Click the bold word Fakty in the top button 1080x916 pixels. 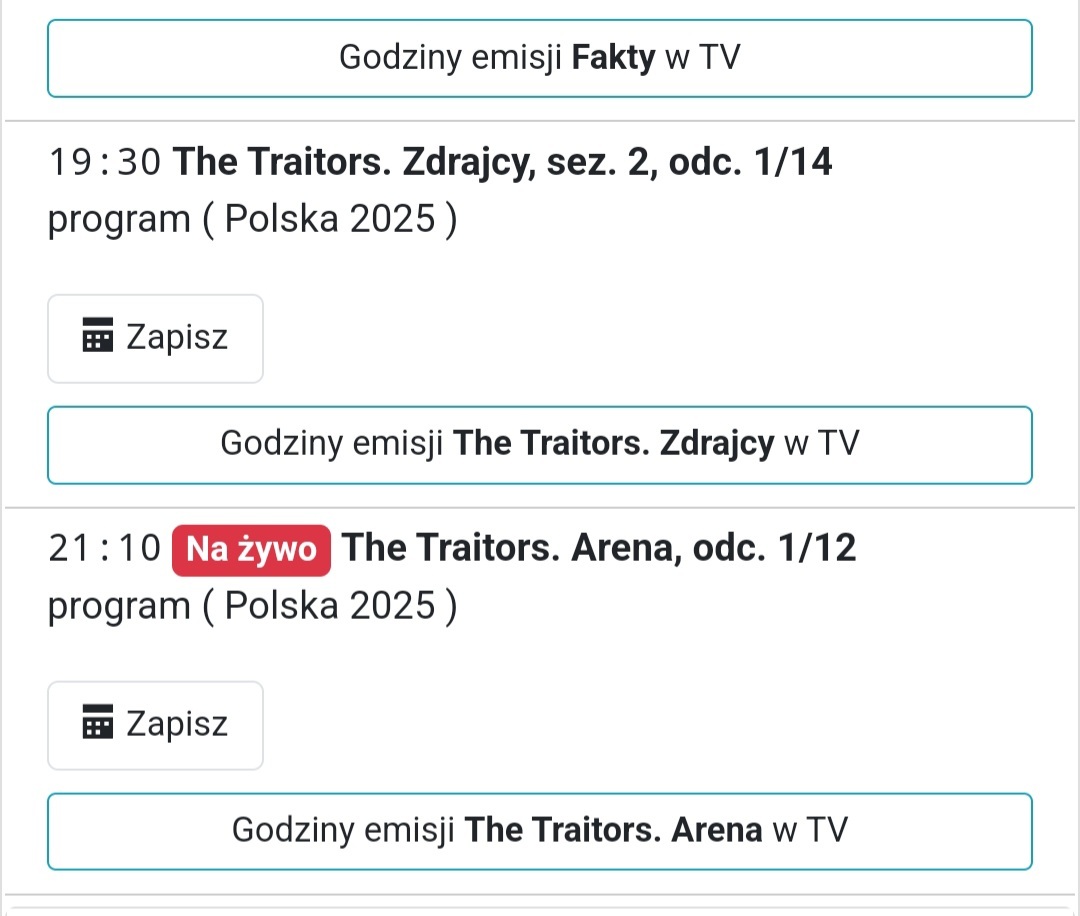[613, 58]
